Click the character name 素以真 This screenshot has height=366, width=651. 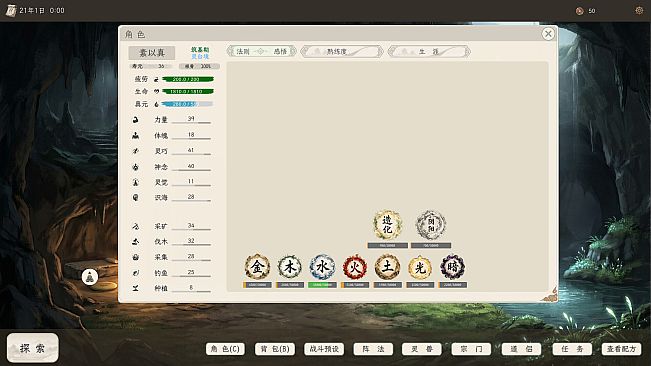tap(152, 53)
